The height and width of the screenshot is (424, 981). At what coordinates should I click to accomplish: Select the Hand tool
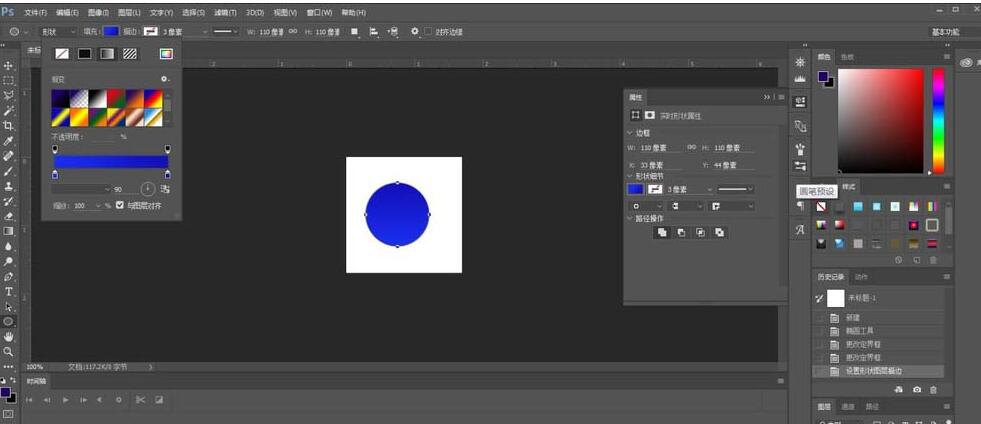coord(8,337)
